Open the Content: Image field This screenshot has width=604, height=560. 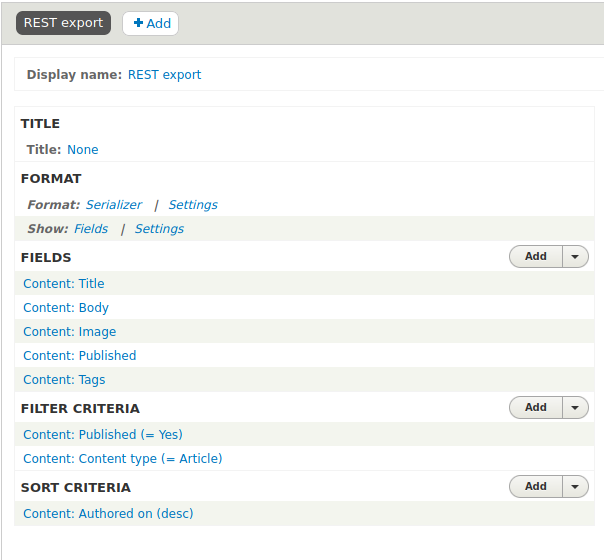point(70,332)
